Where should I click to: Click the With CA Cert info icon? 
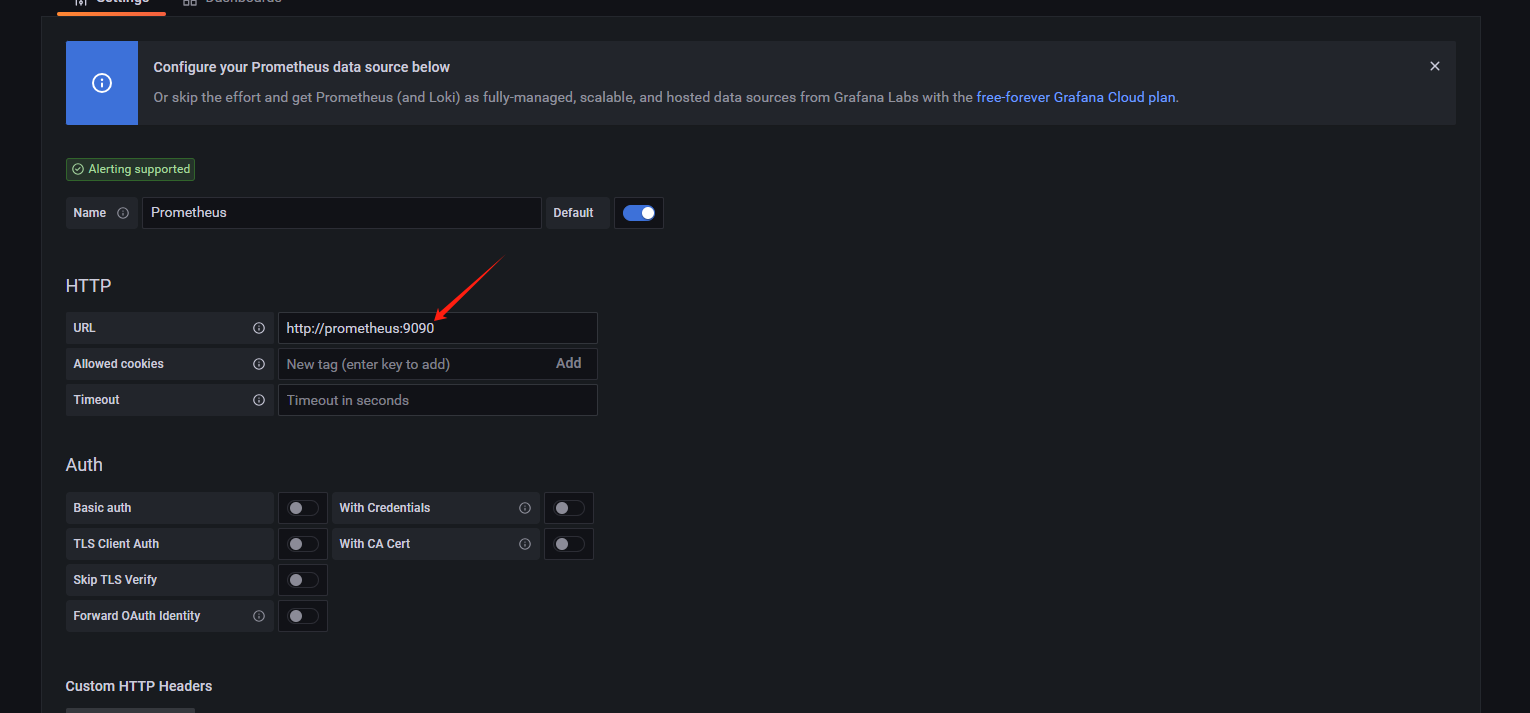pyautogui.click(x=525, y=544)
